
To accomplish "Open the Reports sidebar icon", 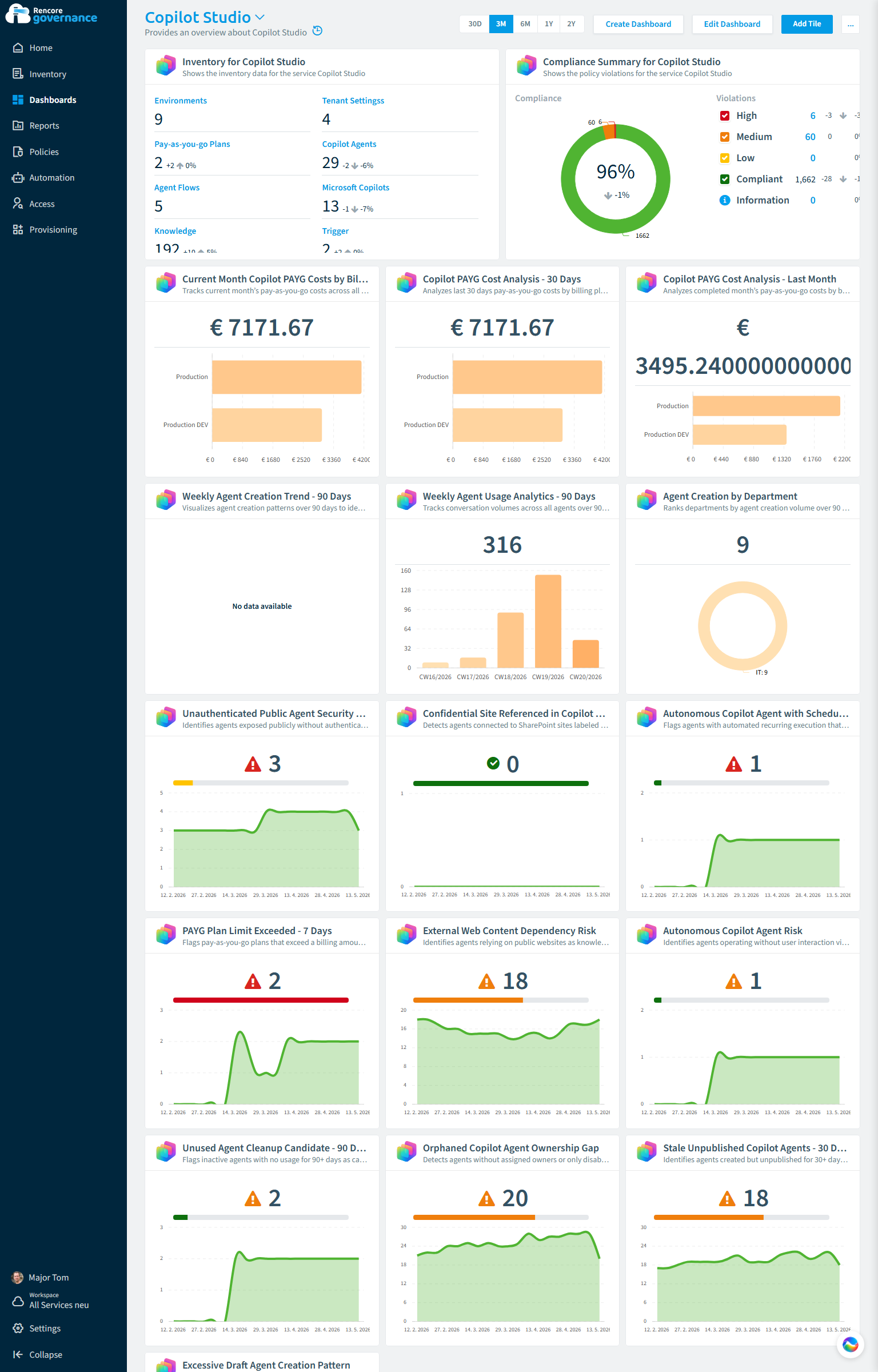I will pos(18,125).
